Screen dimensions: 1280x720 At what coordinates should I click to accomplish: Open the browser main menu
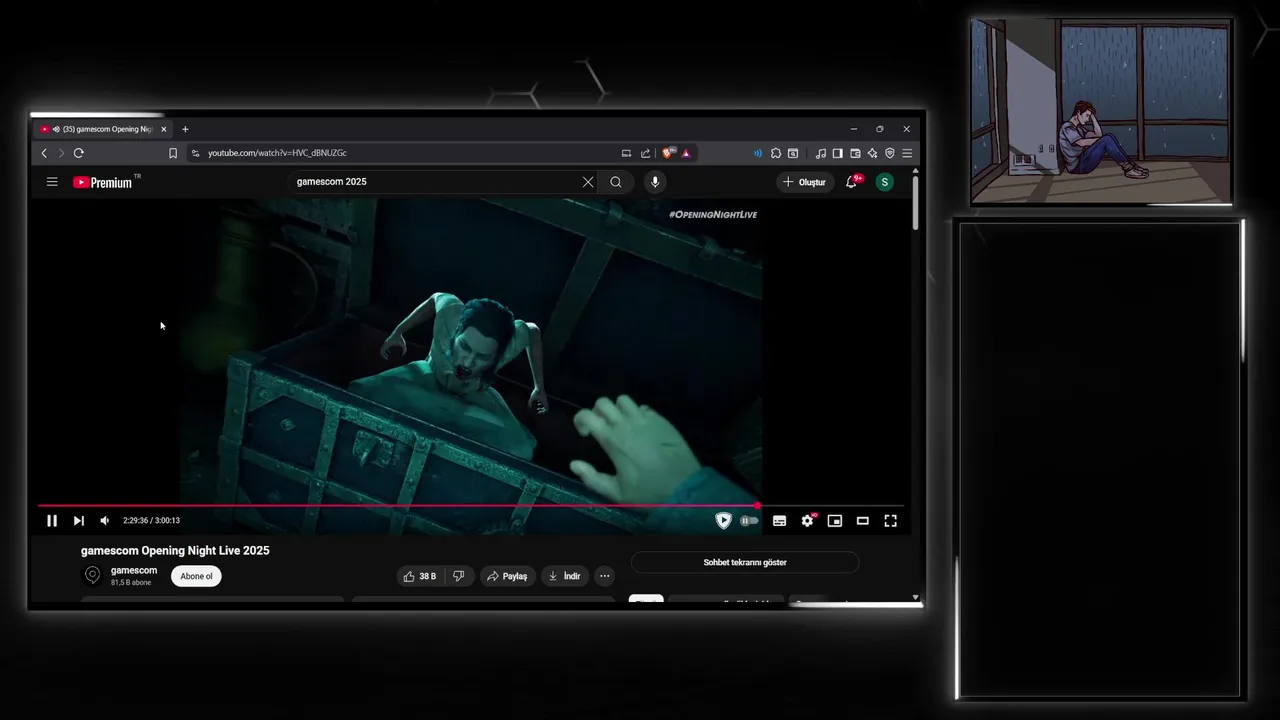pyautogui.click(x=907, y=153)
